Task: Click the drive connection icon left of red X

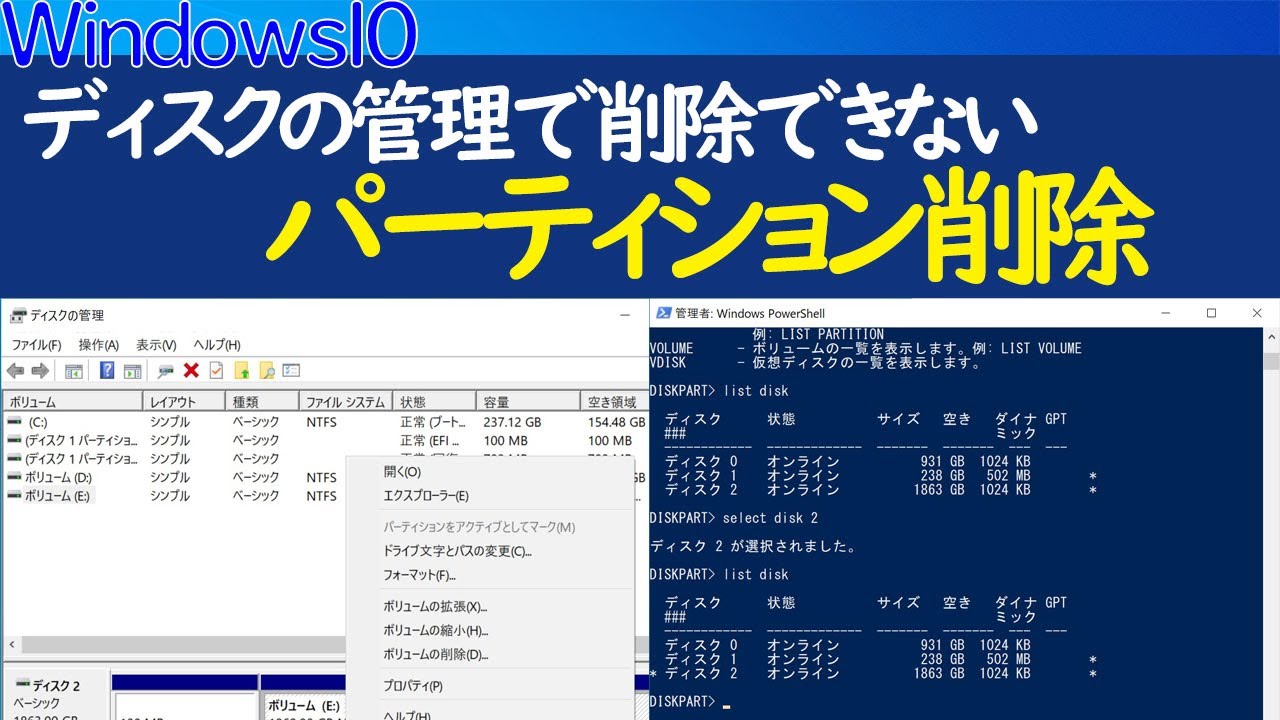Action: click(165, 371)
